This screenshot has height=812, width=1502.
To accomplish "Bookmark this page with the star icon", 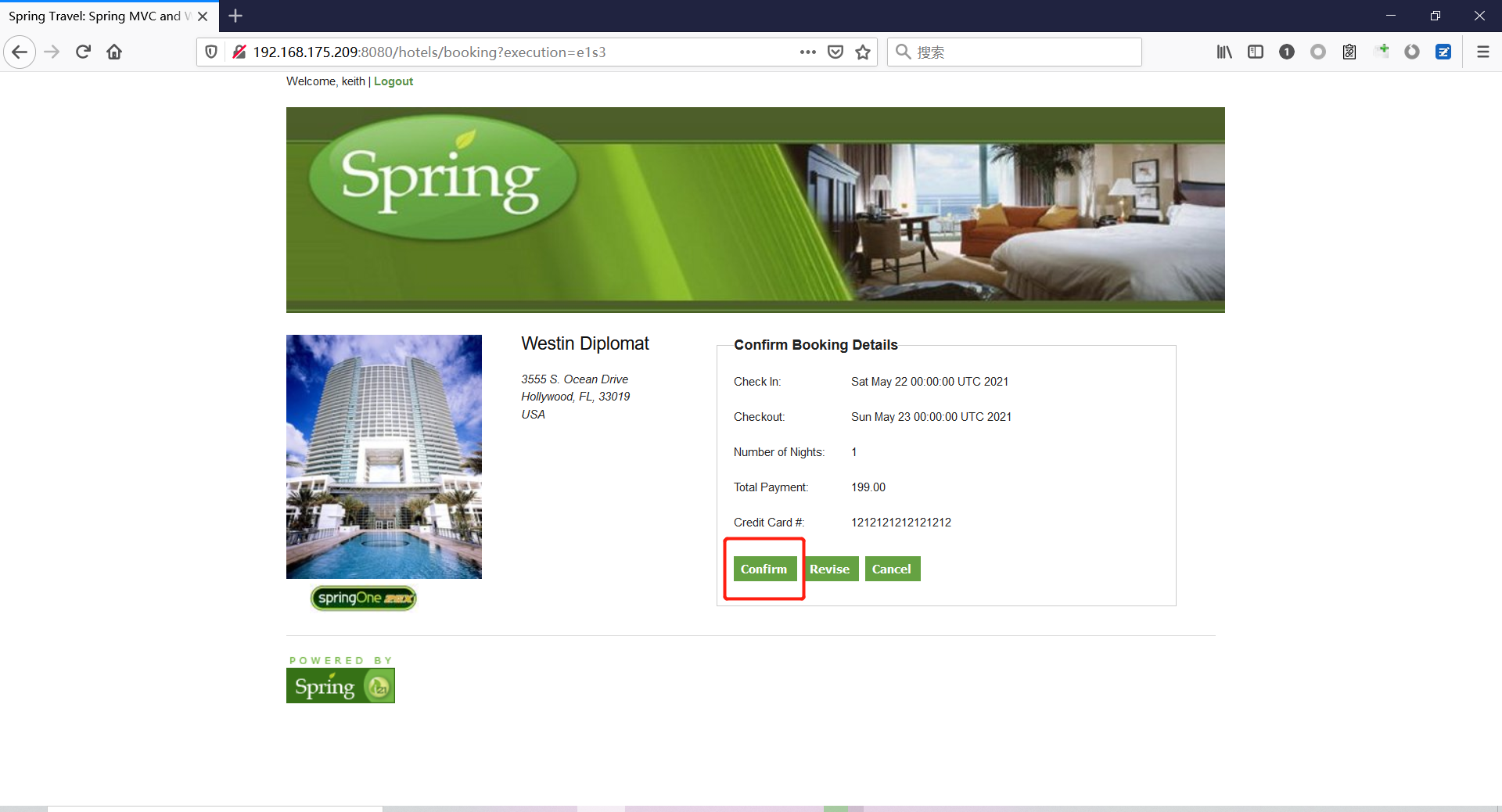I will click(x=863, y=52).
